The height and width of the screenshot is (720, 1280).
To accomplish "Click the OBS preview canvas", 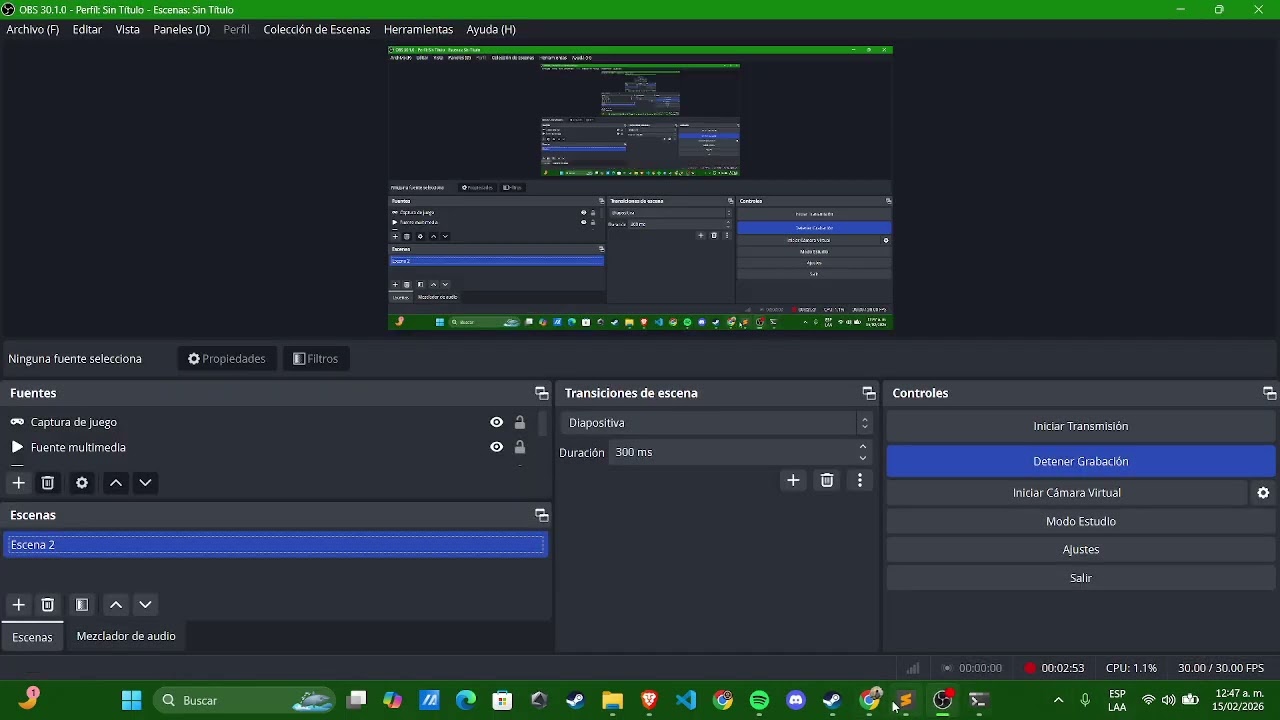I will pyautogui.click(x=640, y=188).
